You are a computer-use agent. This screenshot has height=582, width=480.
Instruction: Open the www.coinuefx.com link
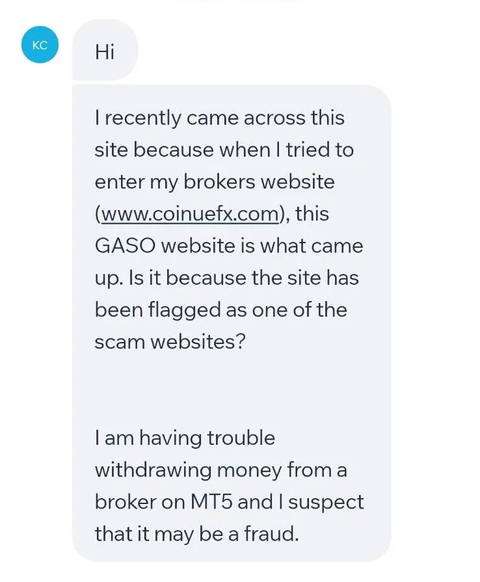click(189, 214)
